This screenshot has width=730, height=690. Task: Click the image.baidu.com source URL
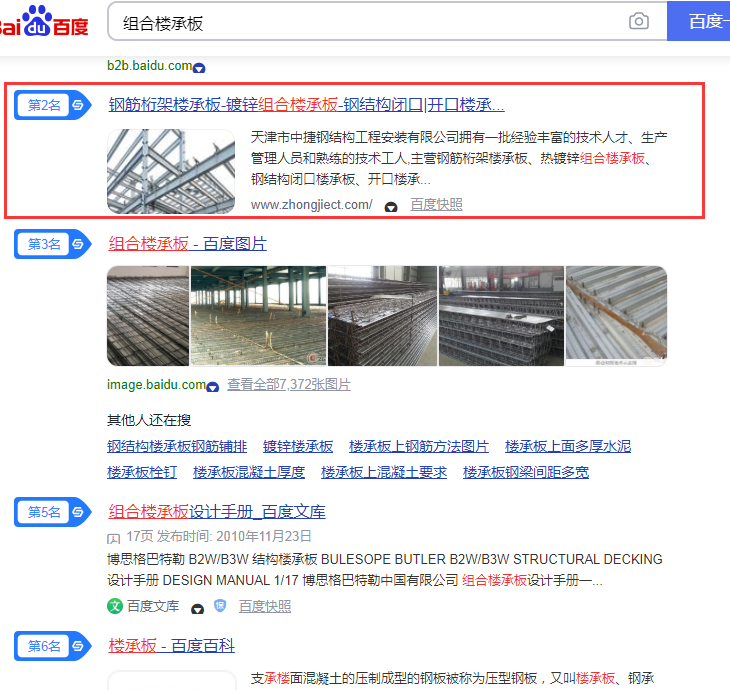(156, 385)
